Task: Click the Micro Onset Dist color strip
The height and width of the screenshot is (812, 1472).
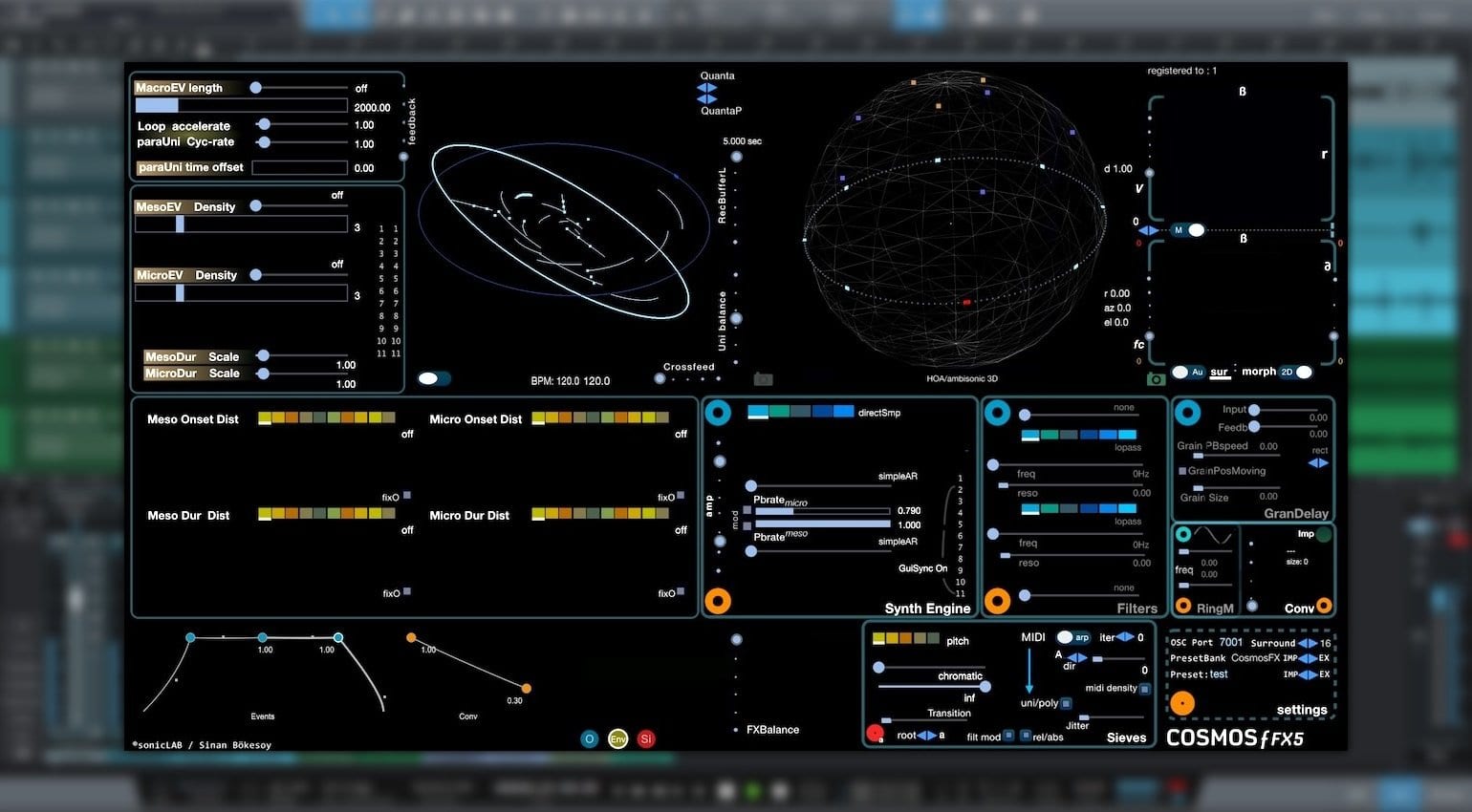Action: tap(600, 417)
